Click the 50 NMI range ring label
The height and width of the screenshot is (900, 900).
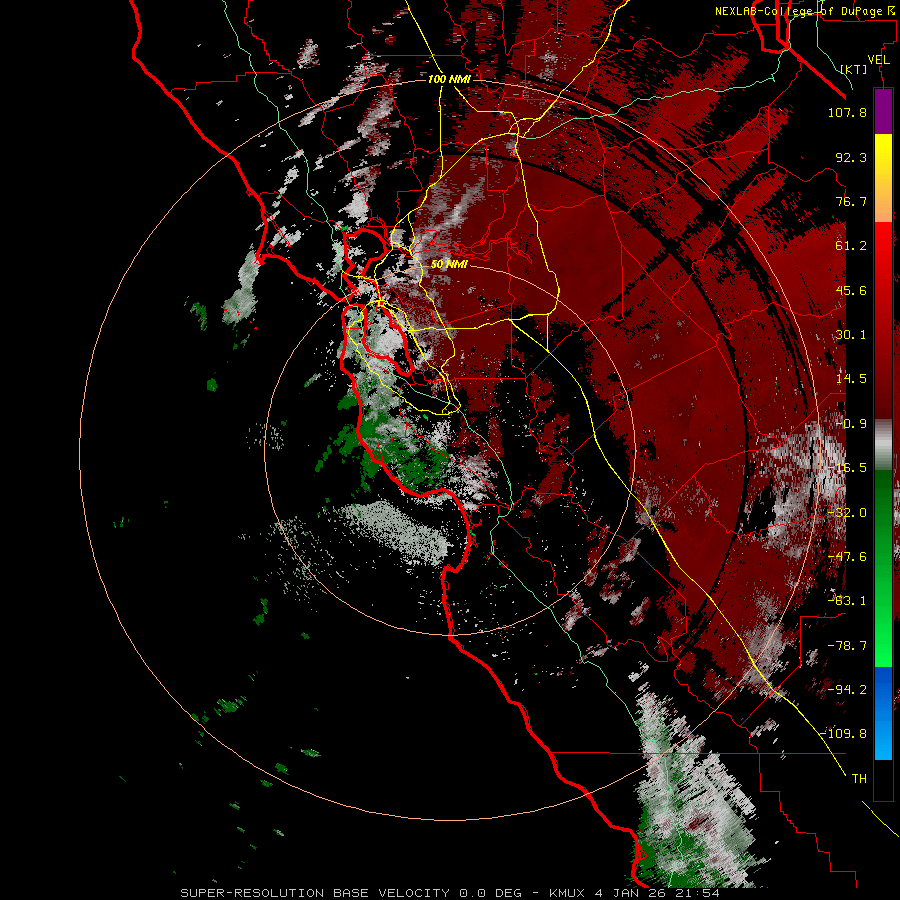(449, 265)
